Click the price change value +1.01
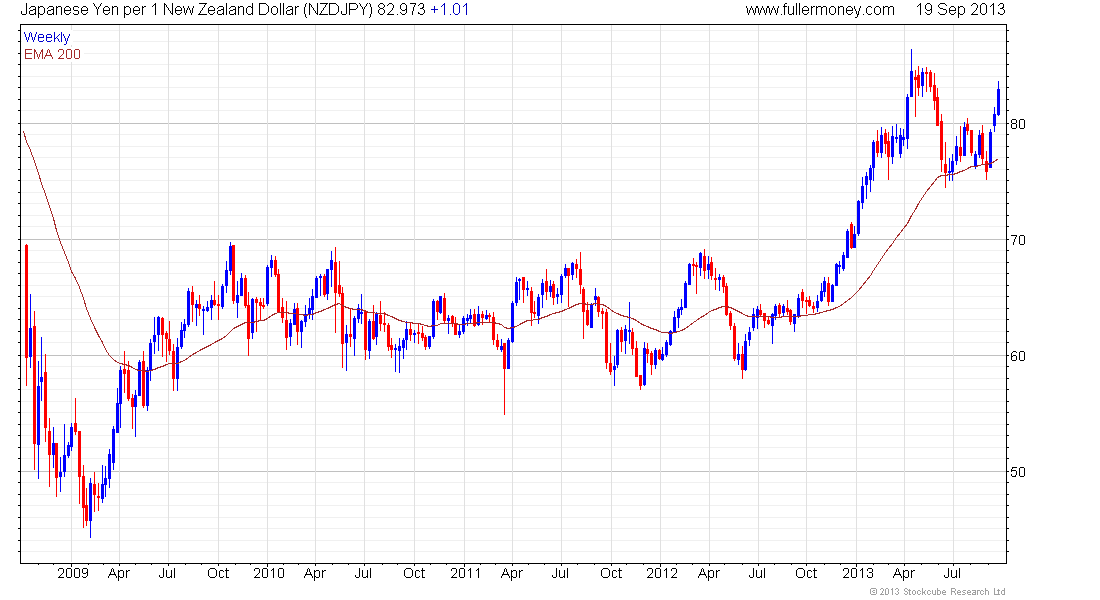Viewport: 1100px width, 600px height. point(450,10)
